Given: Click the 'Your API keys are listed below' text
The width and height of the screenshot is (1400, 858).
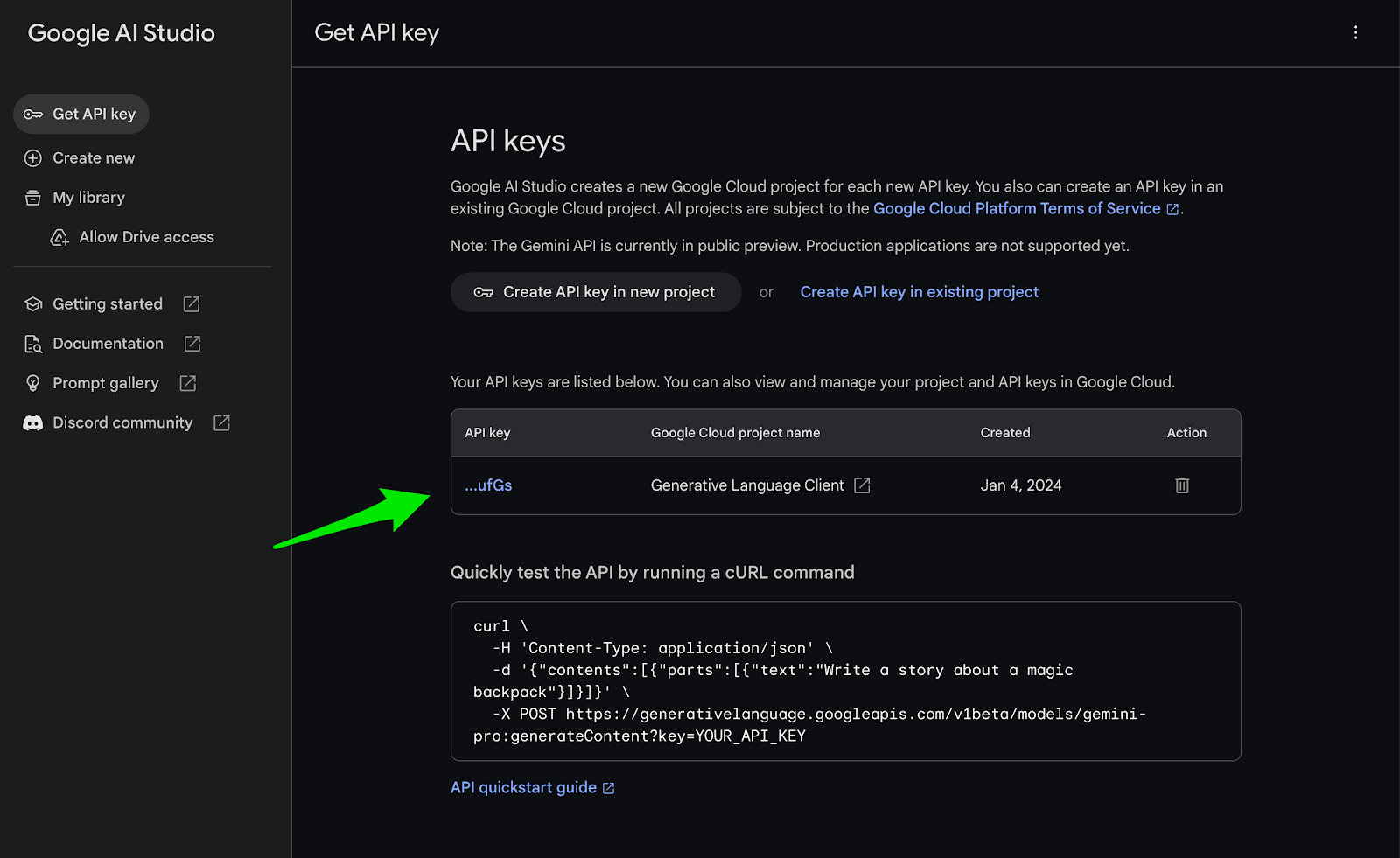Looking at the screenshot, I should tap(812, 382).
